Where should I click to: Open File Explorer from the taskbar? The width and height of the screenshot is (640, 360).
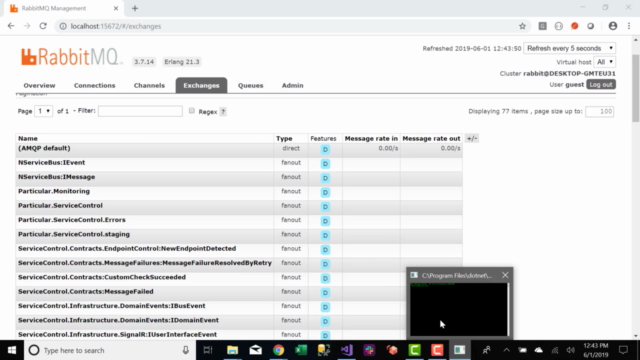[x=232, y=350]
